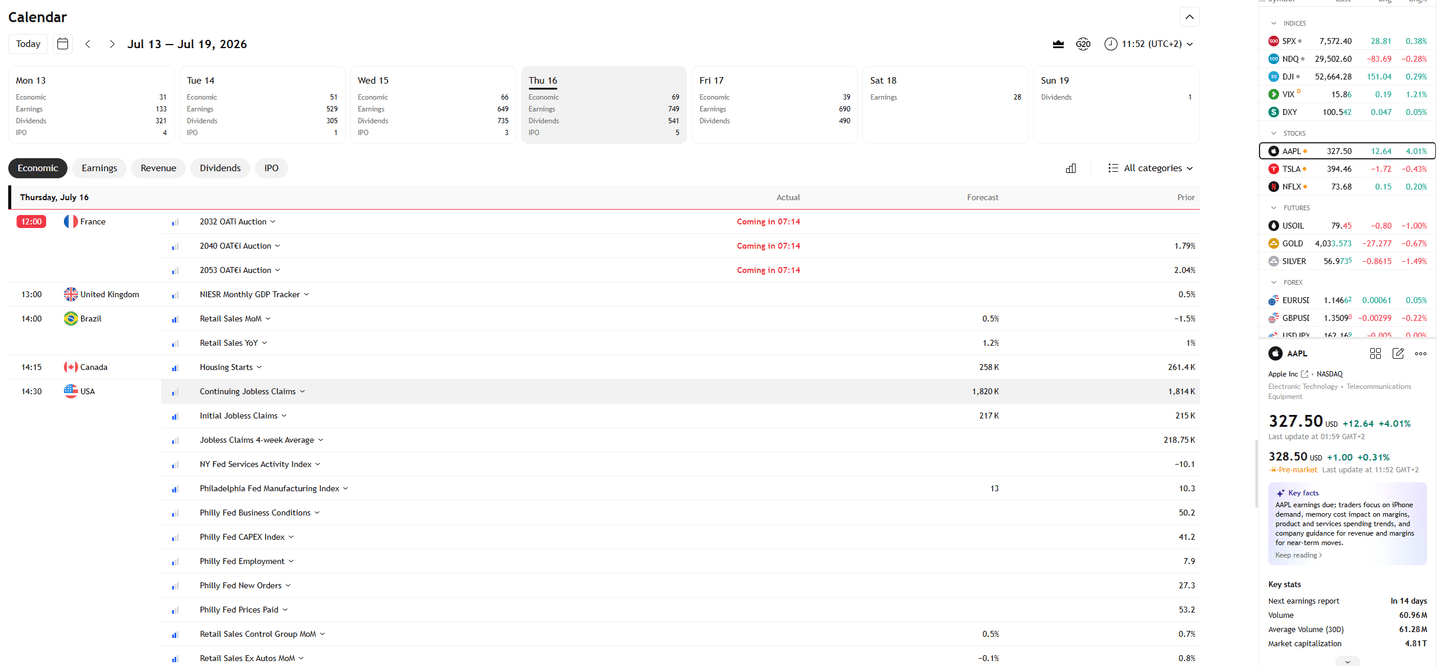This screenshot has width=1440, height=666.
Task: Switch to the Revenue tab
Action: tap(158, 168)
